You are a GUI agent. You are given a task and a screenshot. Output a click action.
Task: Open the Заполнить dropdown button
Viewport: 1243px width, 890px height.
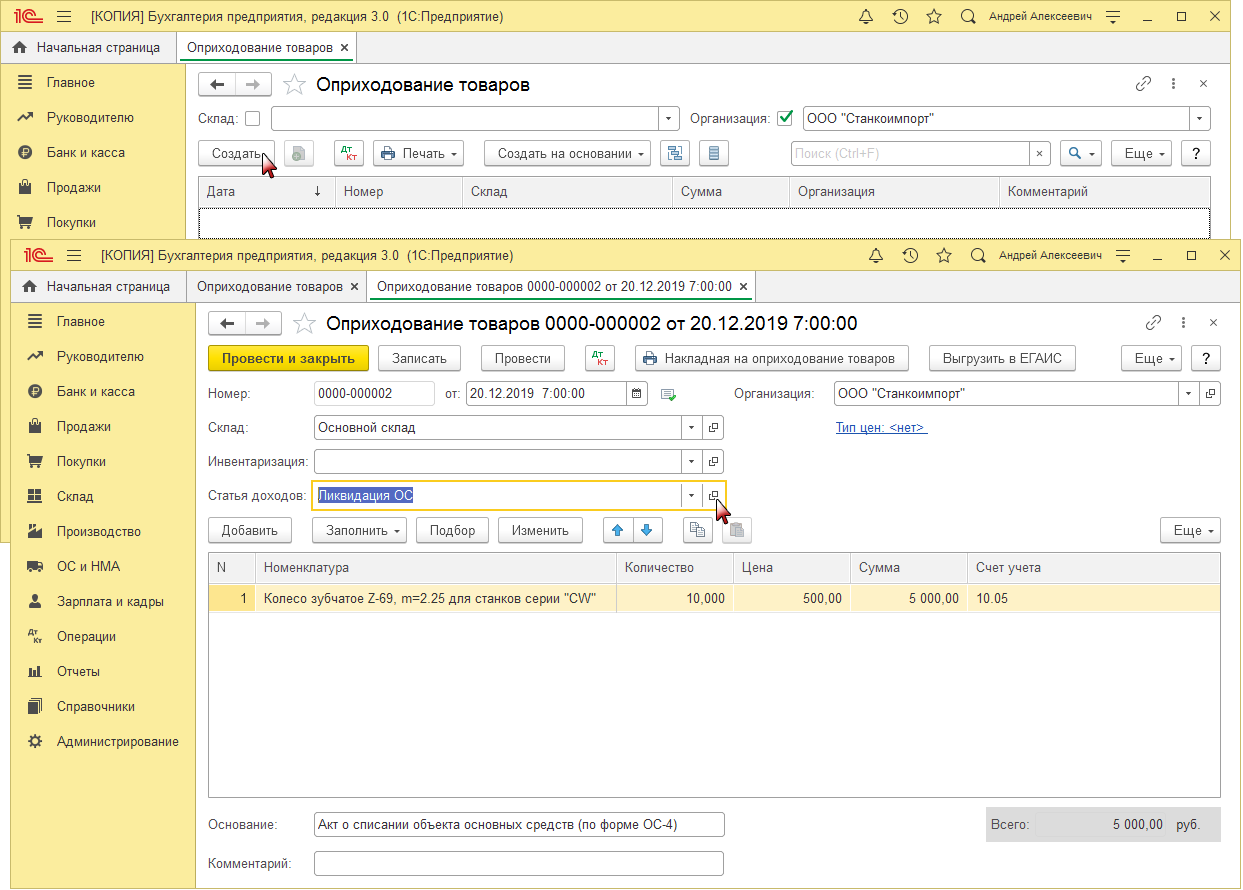(x=359, y=530)
